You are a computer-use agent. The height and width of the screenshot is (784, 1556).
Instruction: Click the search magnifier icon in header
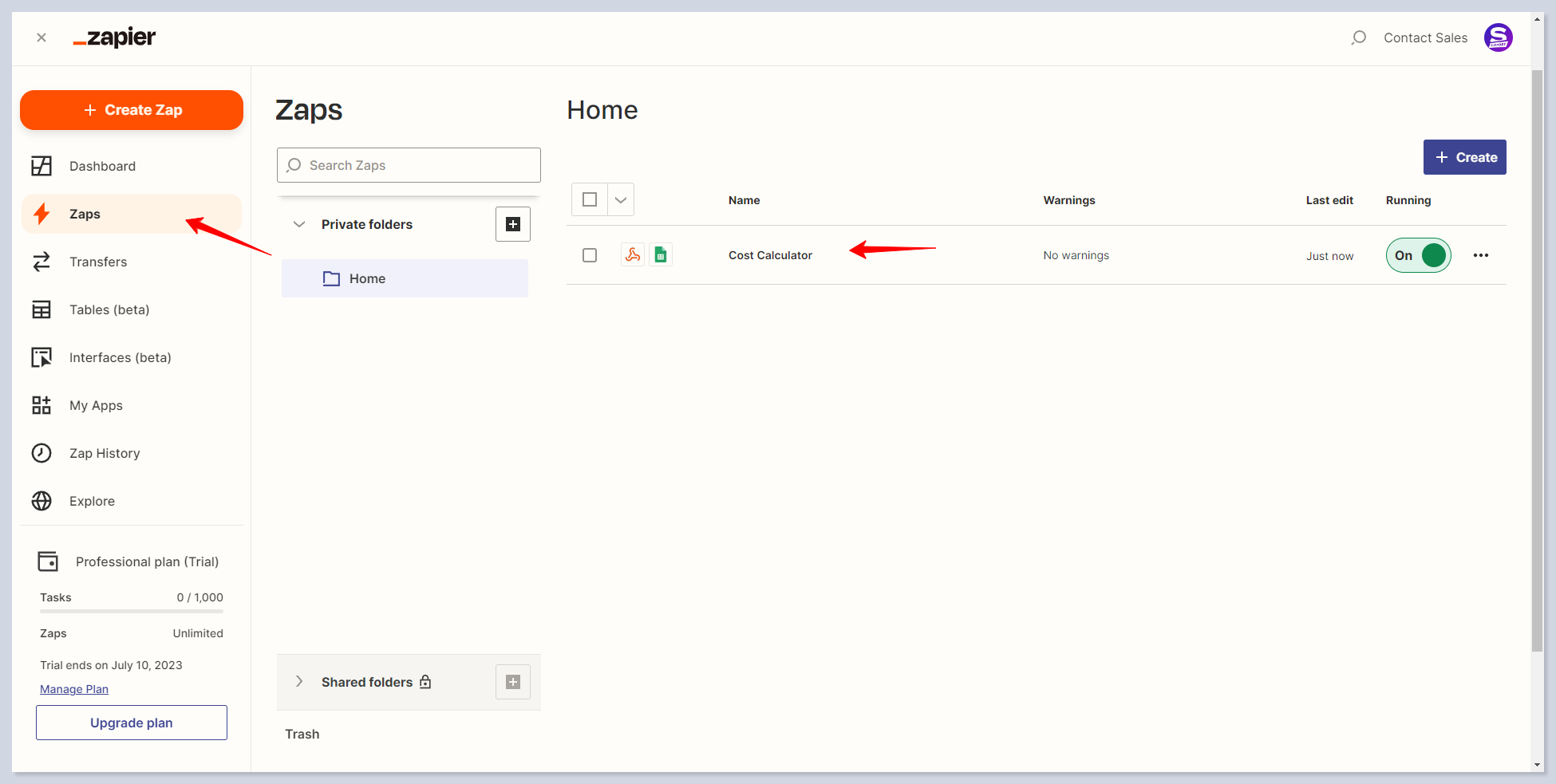pyautogui.click(x=1358, y=37)
